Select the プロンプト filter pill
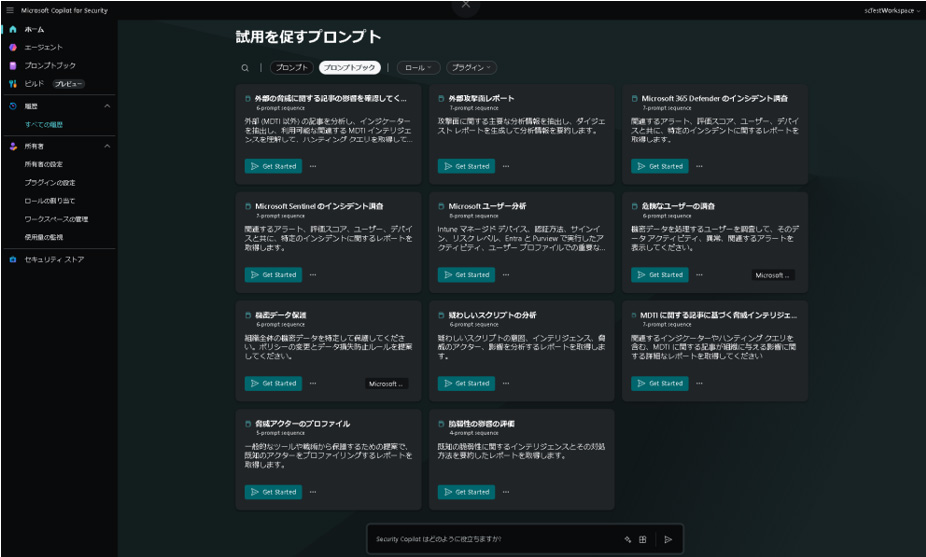This screenshot has width=926, height=557. point(290,68)
